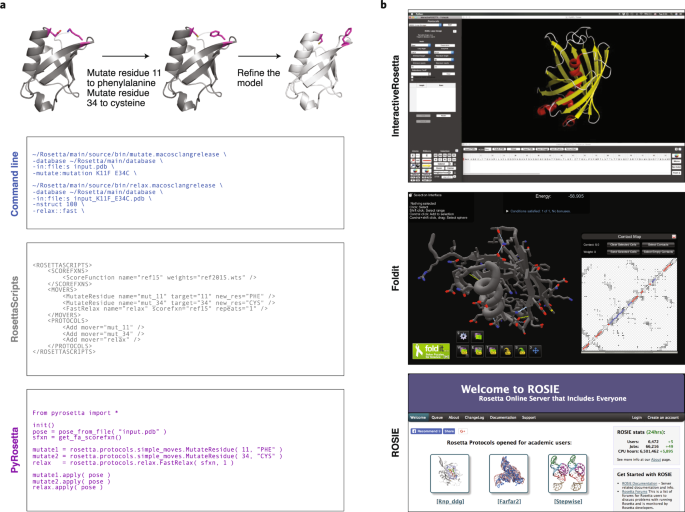Click the Foldit logo in bottom-left corner
The width and height of the screenshot is (685, 512).
[x=431, y=351]
